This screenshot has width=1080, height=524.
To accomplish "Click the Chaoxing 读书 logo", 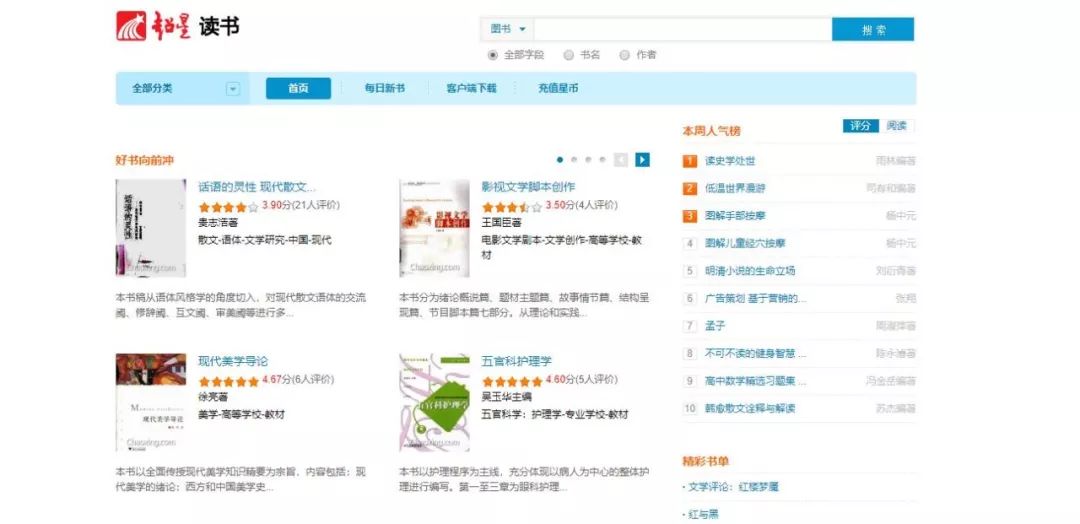I will (x=178, y=25).
